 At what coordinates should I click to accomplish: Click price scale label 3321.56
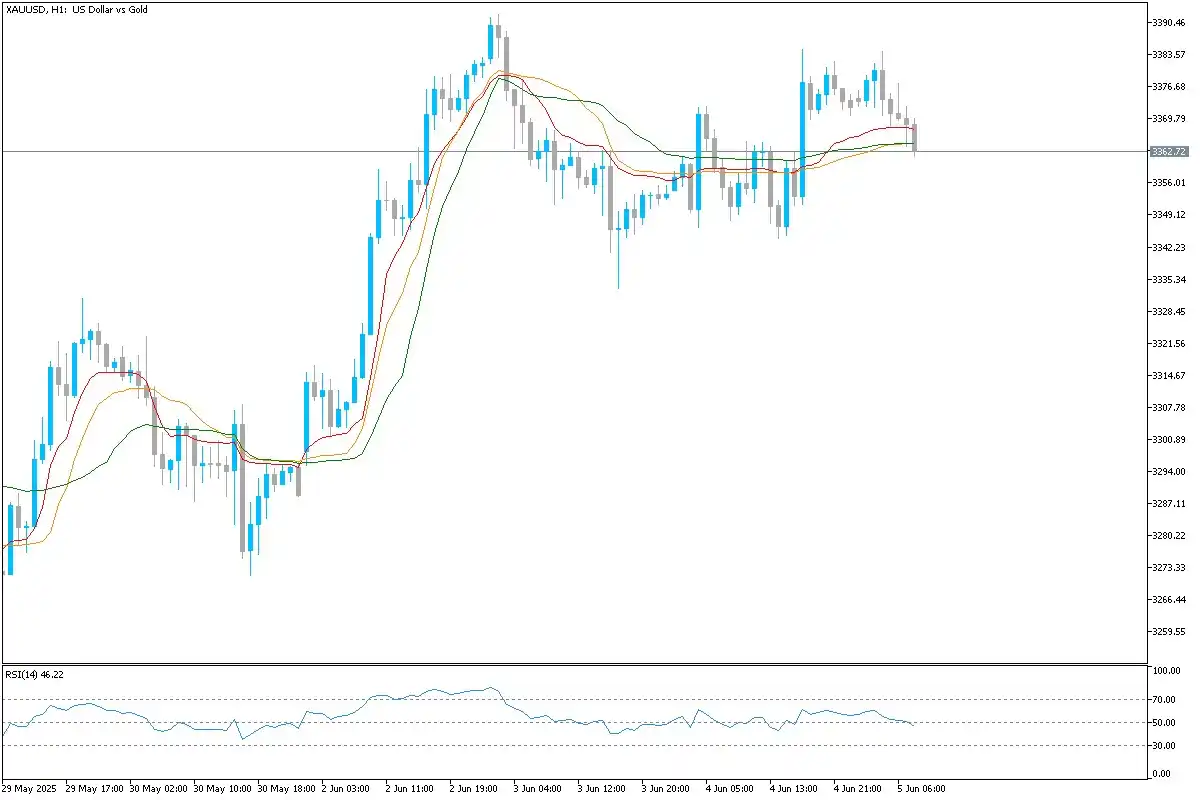point(1169,343)
